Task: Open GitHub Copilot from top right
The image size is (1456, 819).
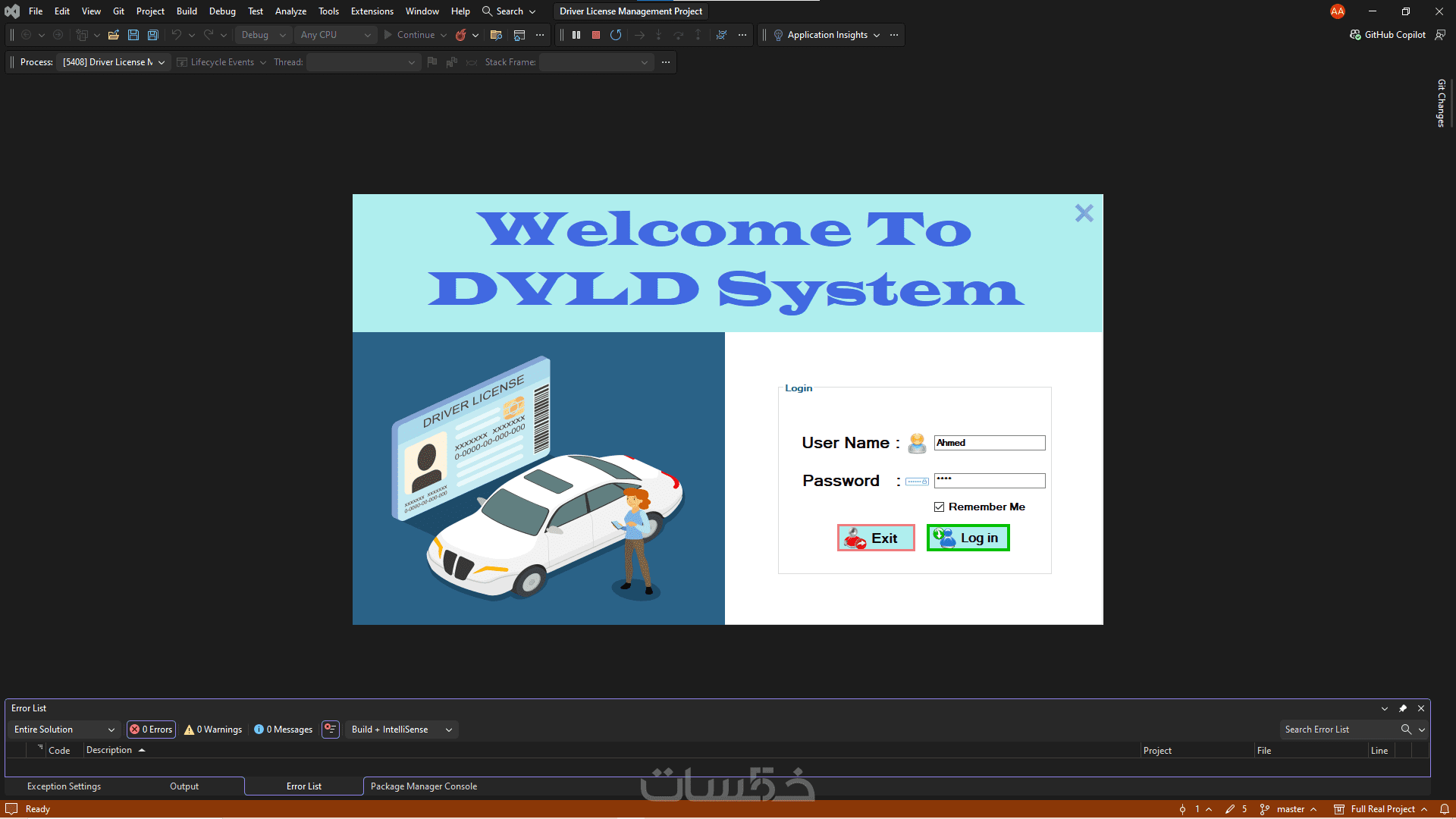Action: (1387, 35)
